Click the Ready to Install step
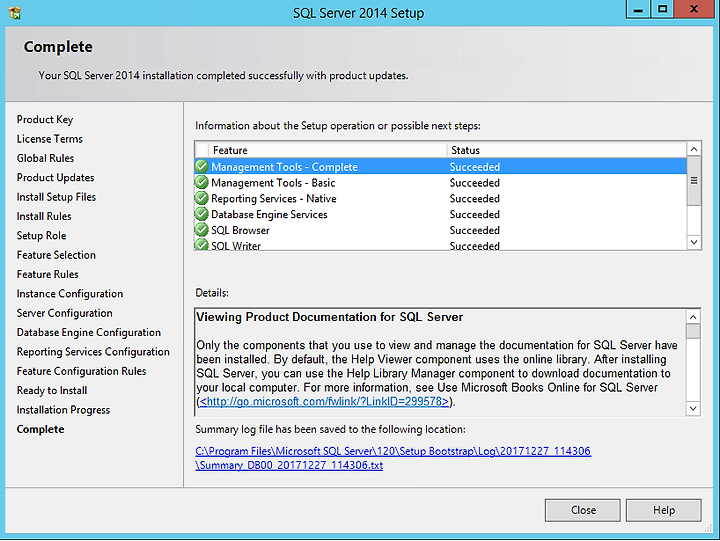The height and width of the screenshot is (541, 720). [52, 390]
